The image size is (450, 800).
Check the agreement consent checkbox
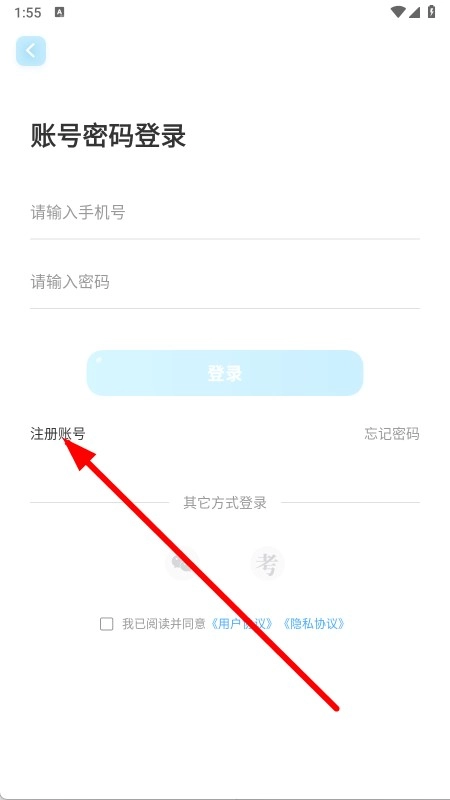pyautogui.click(x=107, y=624)
